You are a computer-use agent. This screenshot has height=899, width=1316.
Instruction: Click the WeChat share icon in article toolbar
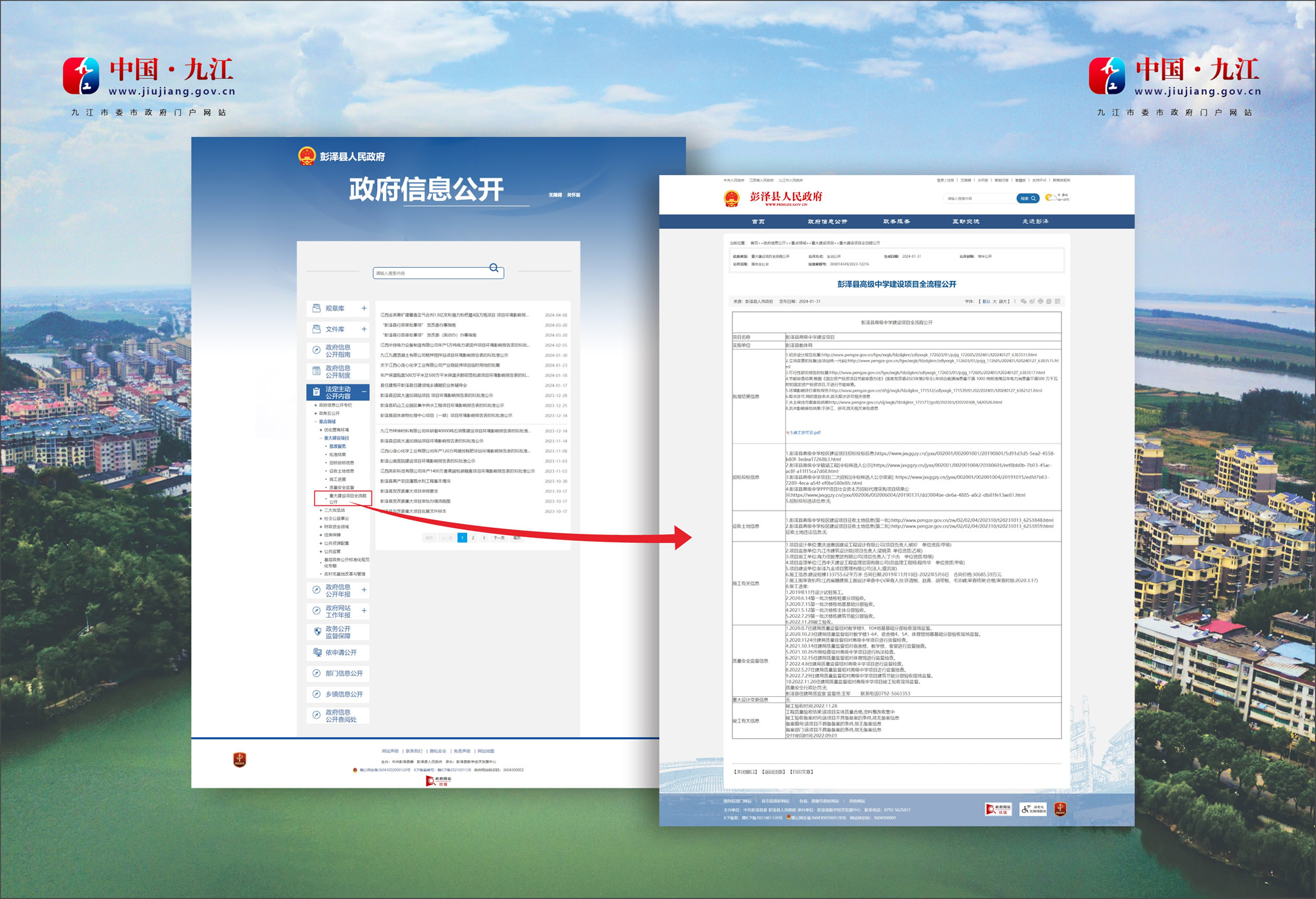[1023, 301]
